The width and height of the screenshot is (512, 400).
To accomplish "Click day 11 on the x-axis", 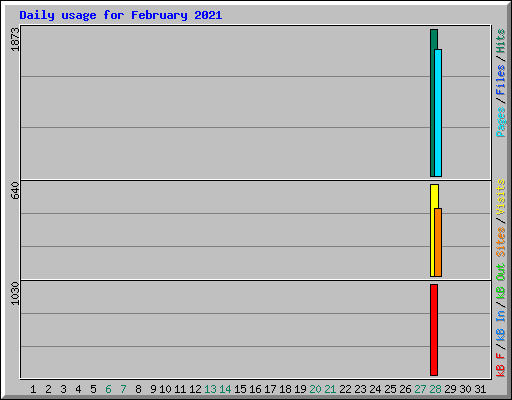I will pyautogui.click(x=180, y=389).
